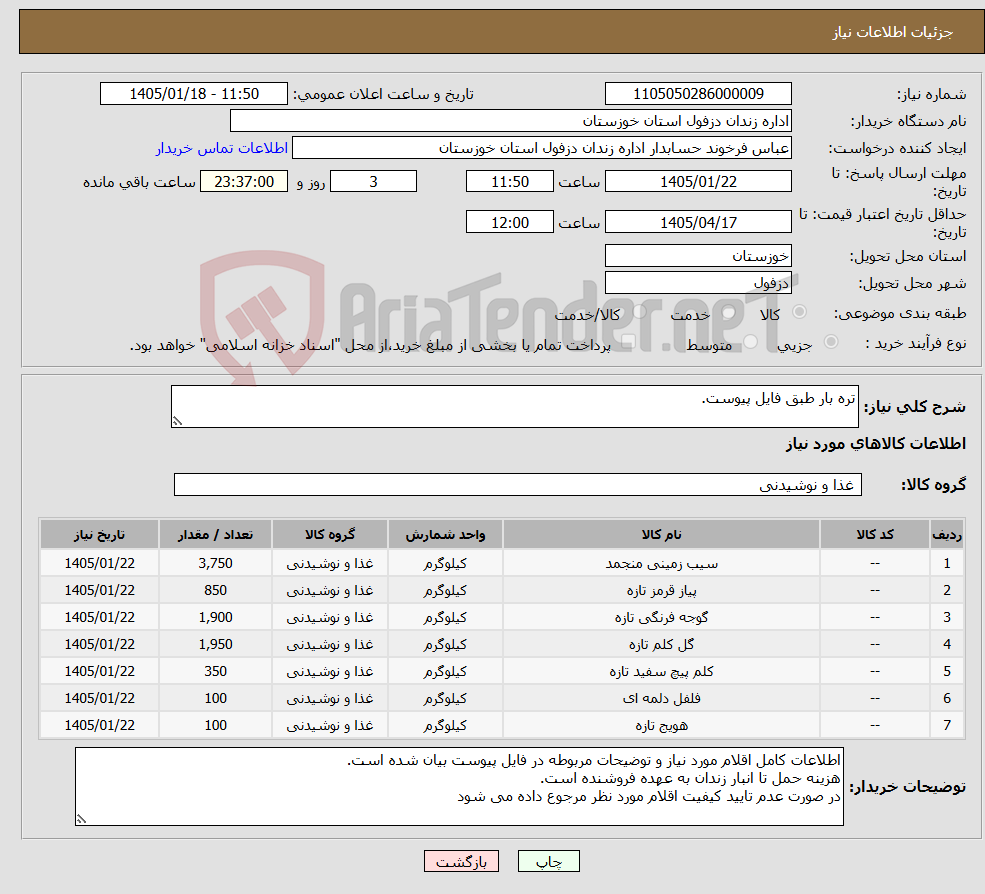
Task: Select the خدمت radio button
Action: click(729, 312)
